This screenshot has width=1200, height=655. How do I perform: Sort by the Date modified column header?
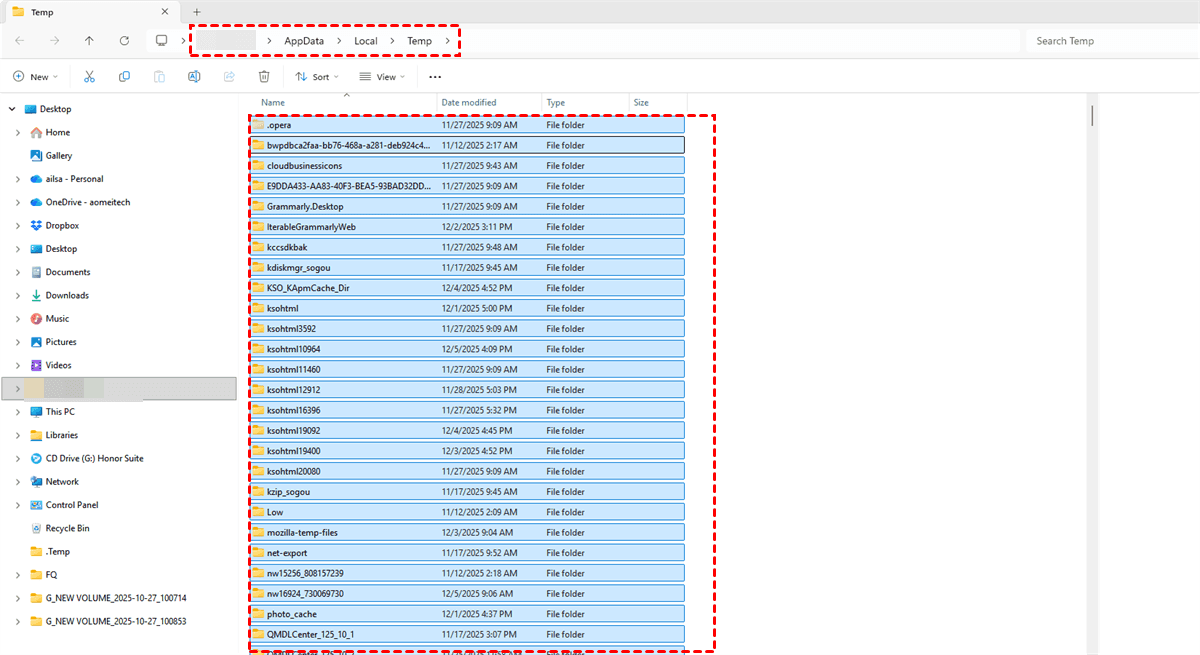coord(469,103)
